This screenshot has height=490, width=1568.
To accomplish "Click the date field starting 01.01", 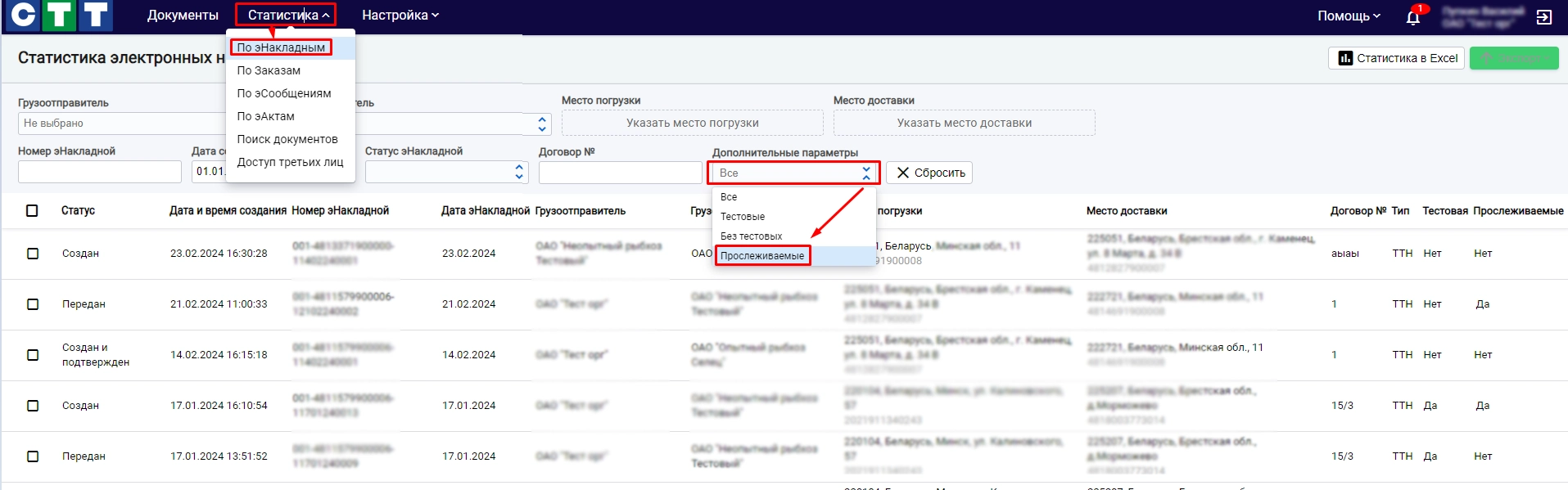I will coord(210,172).
